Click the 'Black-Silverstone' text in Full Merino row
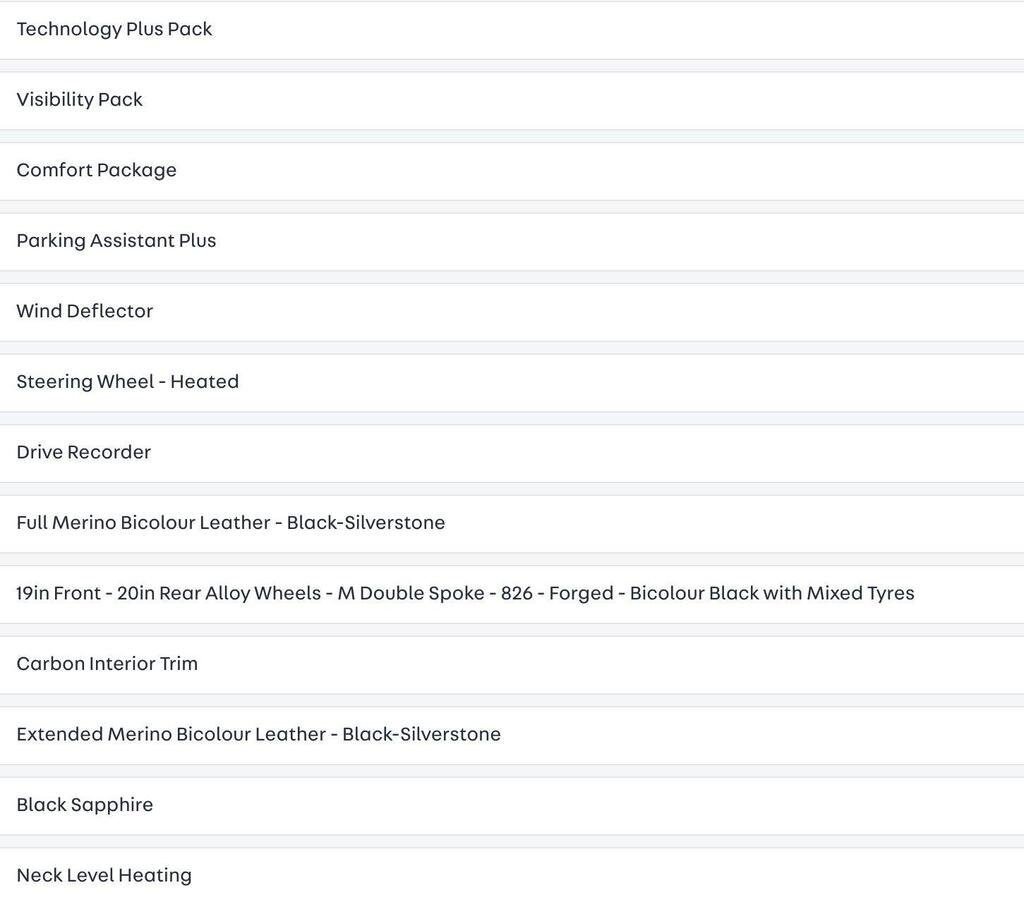 pos(366,523)
